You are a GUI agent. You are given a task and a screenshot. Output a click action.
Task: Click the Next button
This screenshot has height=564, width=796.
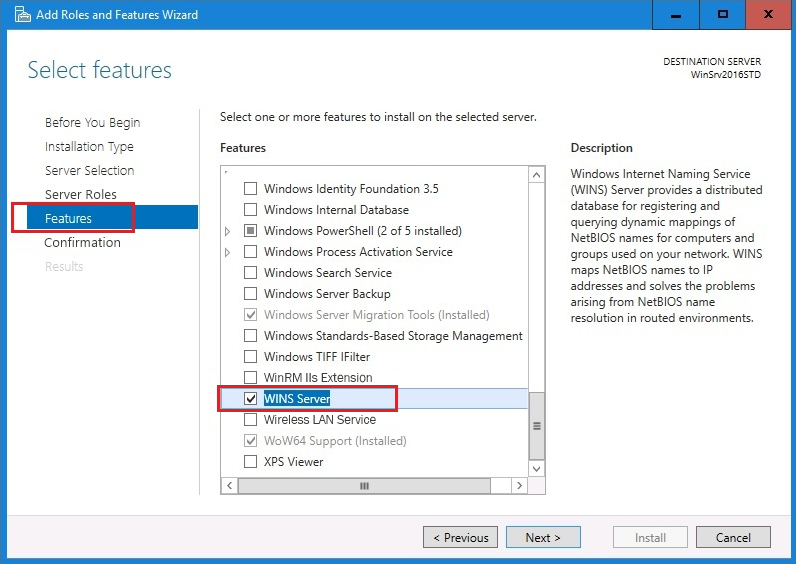coord(542,537)
